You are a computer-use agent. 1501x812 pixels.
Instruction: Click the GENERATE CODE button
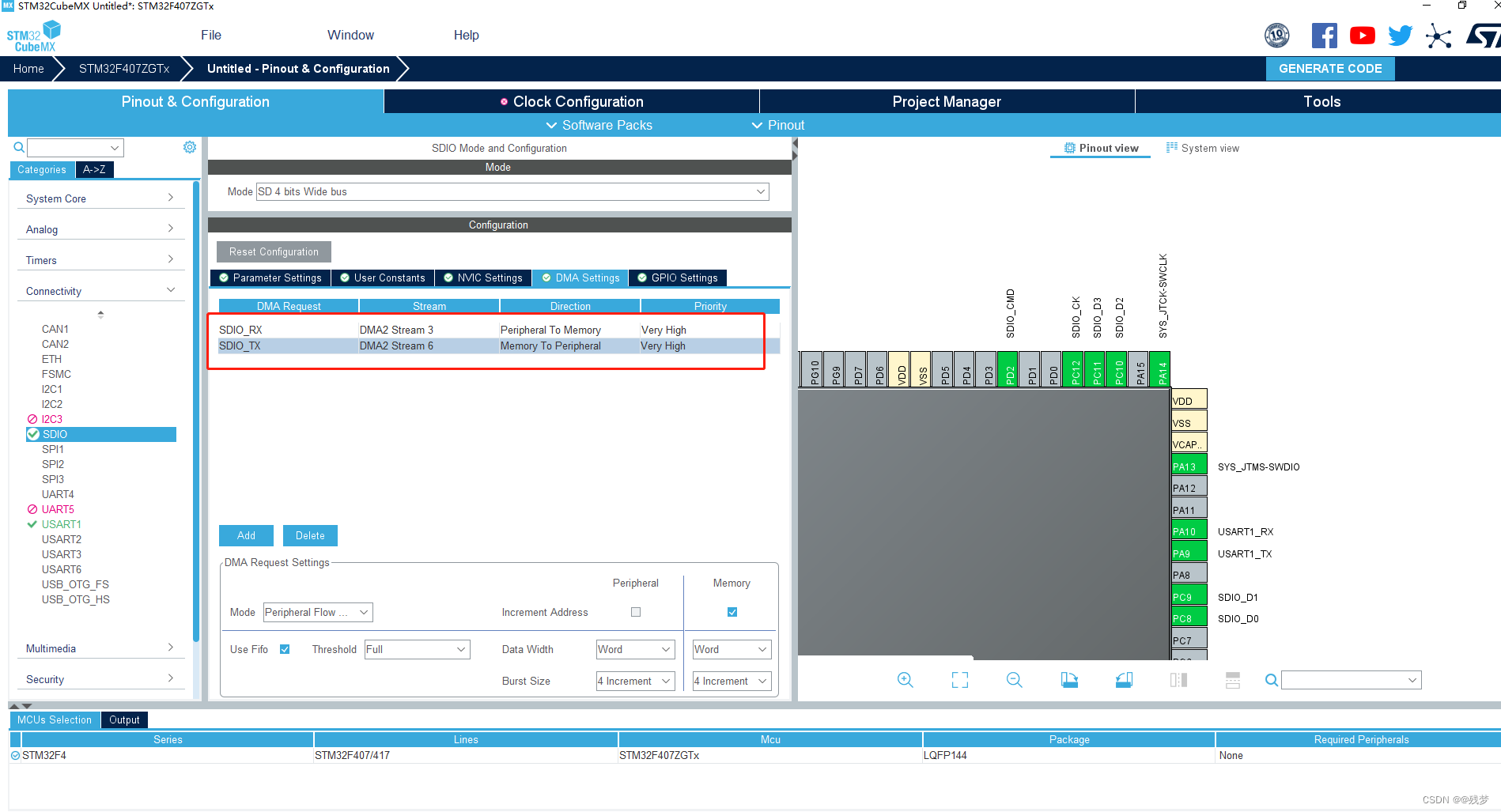[1330, 69]
